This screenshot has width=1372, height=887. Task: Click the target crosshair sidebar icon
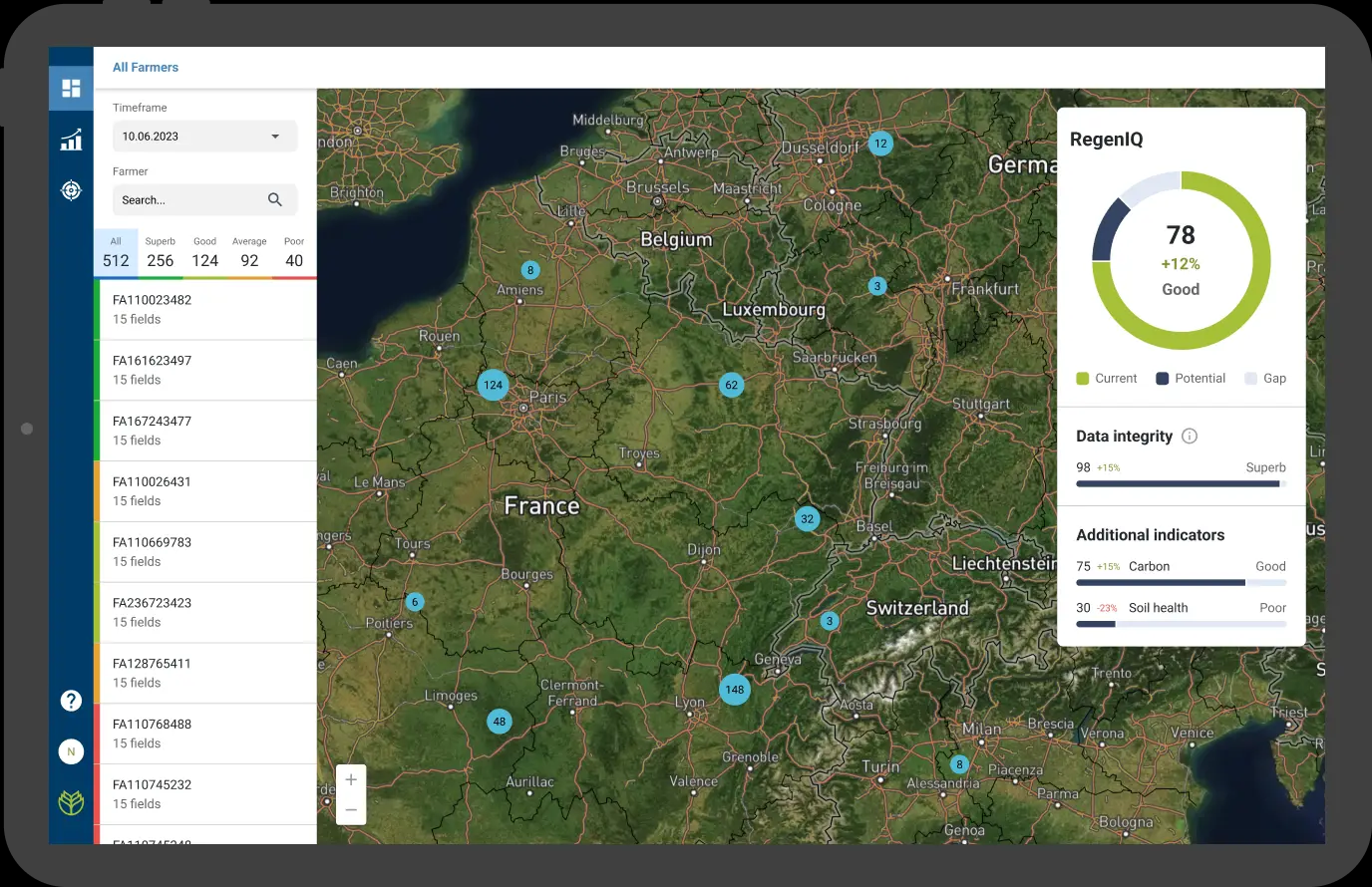pos(71,189)
